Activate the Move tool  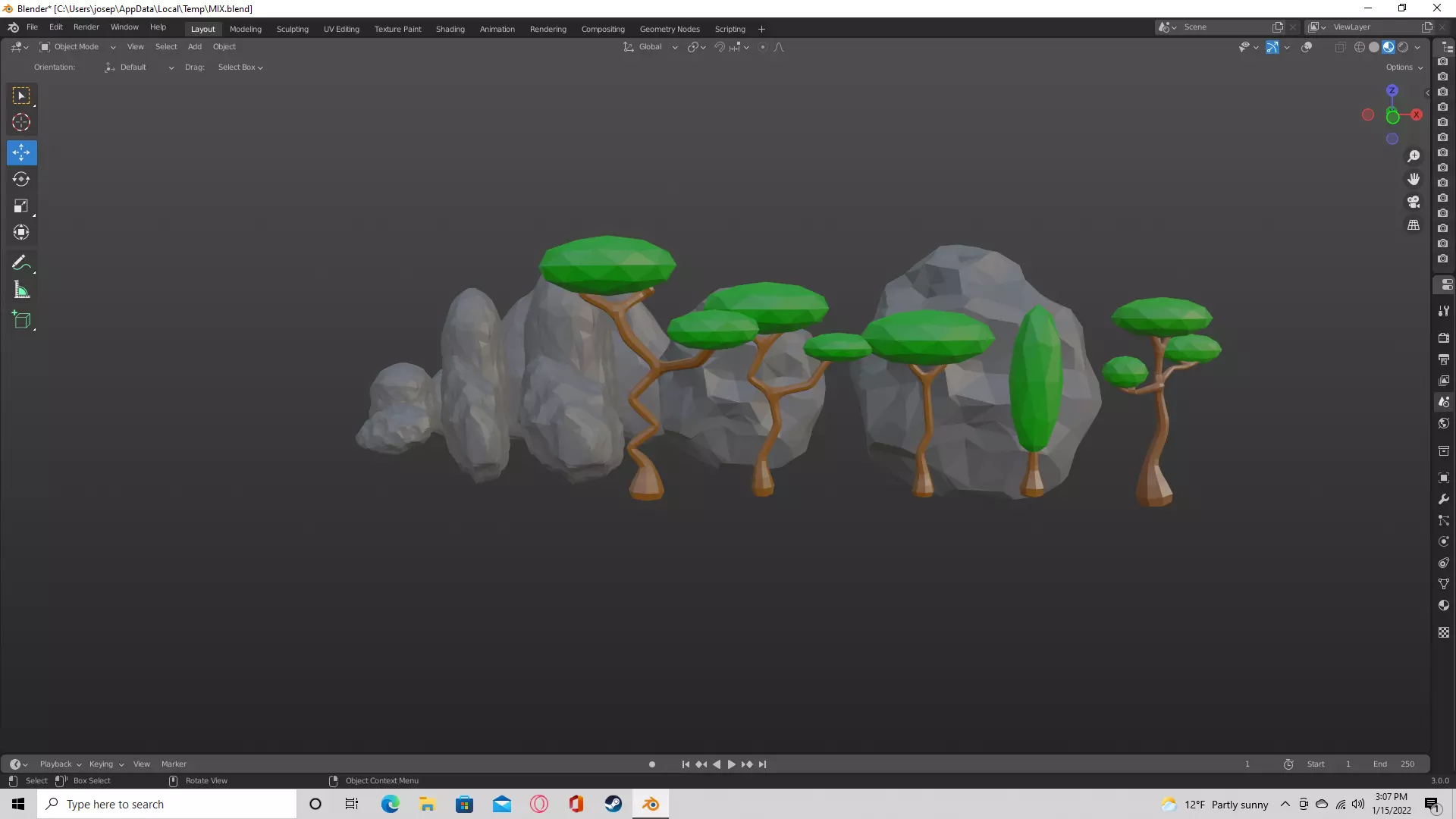[x=21, y=152]
